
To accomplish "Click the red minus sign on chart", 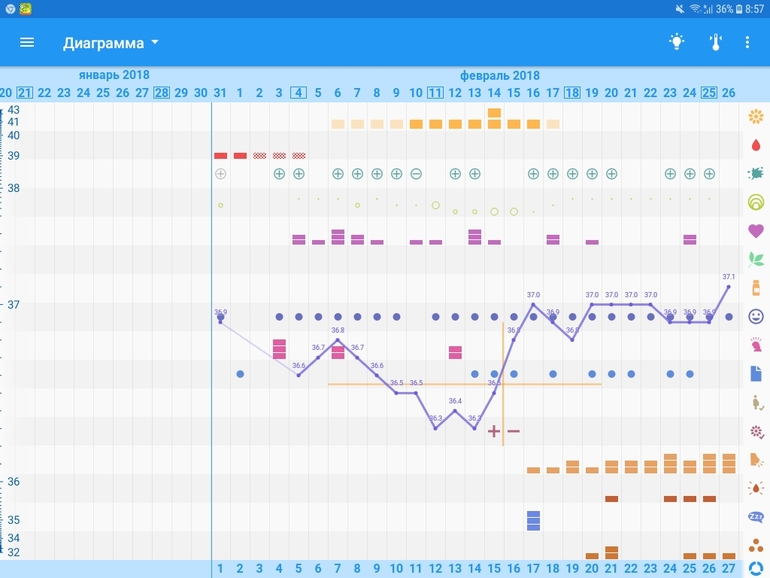I will pos(513,431).
